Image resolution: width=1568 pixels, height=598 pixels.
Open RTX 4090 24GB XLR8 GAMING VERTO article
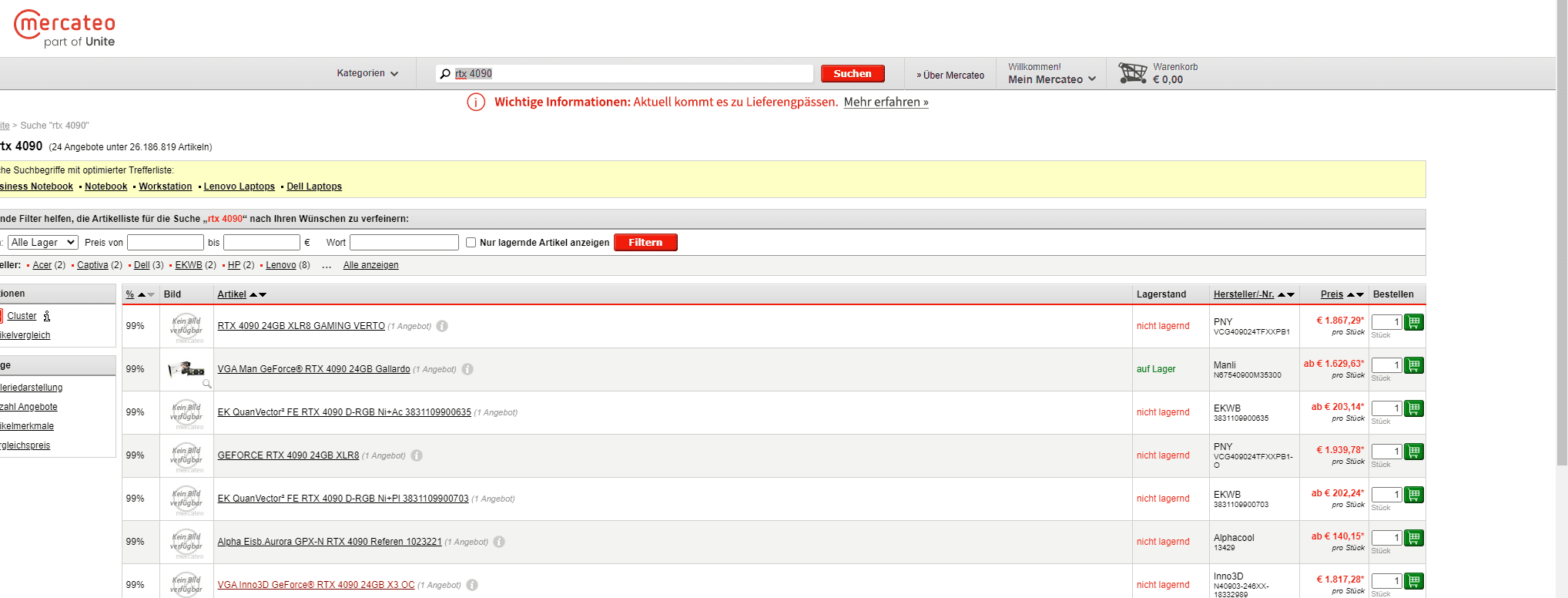click(301, 326)
